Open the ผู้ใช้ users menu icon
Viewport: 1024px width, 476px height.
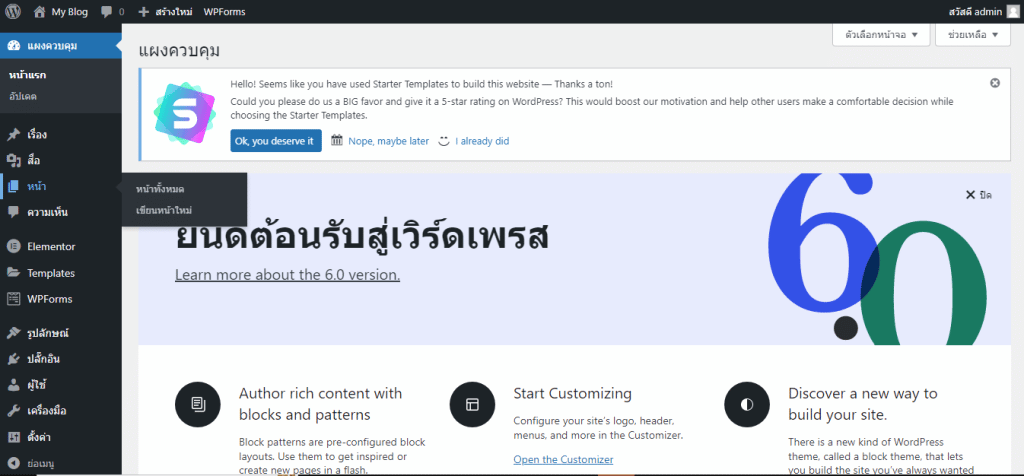pos(13,385)
